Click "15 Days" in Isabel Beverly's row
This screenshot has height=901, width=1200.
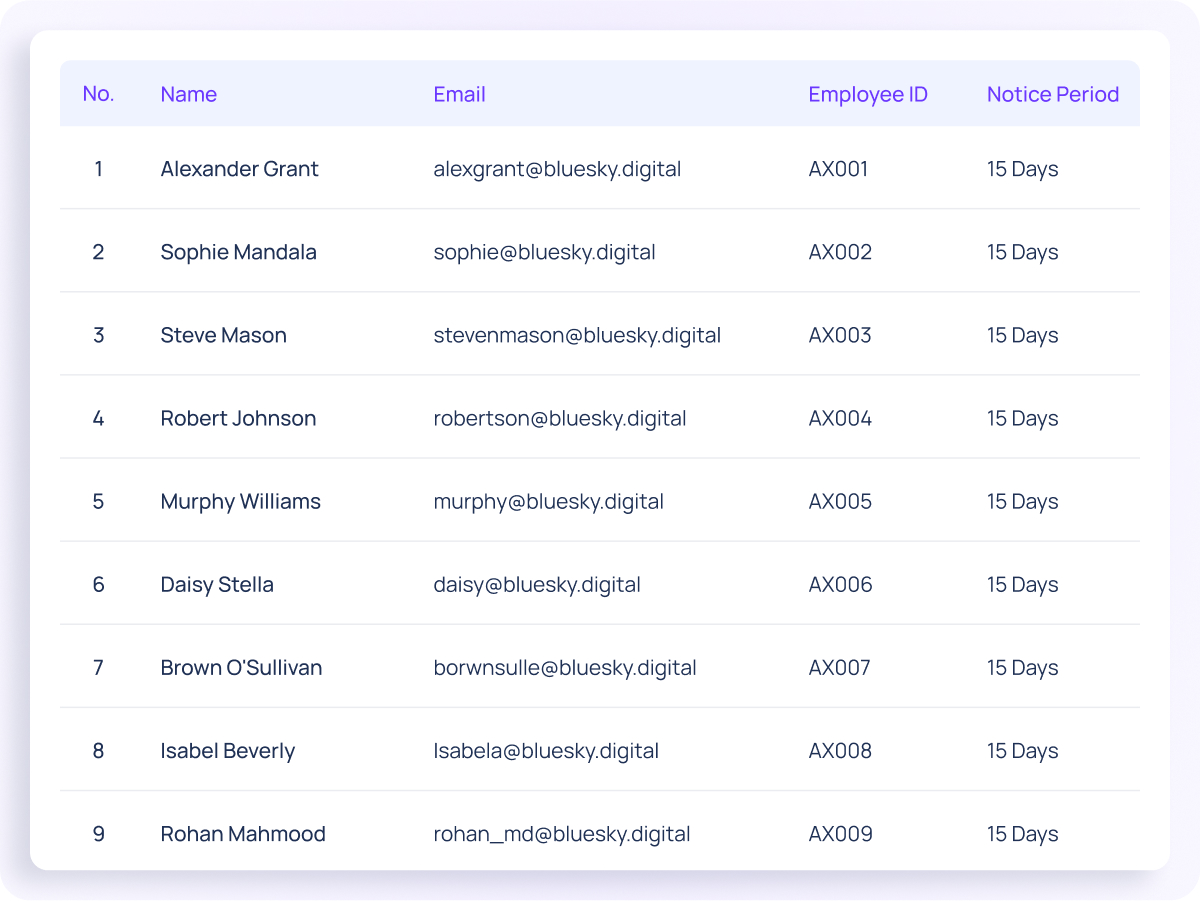click(x=1022, y=751)
